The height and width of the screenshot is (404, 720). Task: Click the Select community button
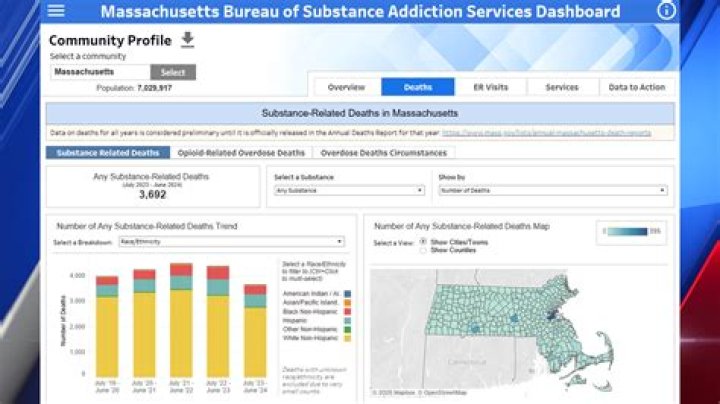(173, 72)
